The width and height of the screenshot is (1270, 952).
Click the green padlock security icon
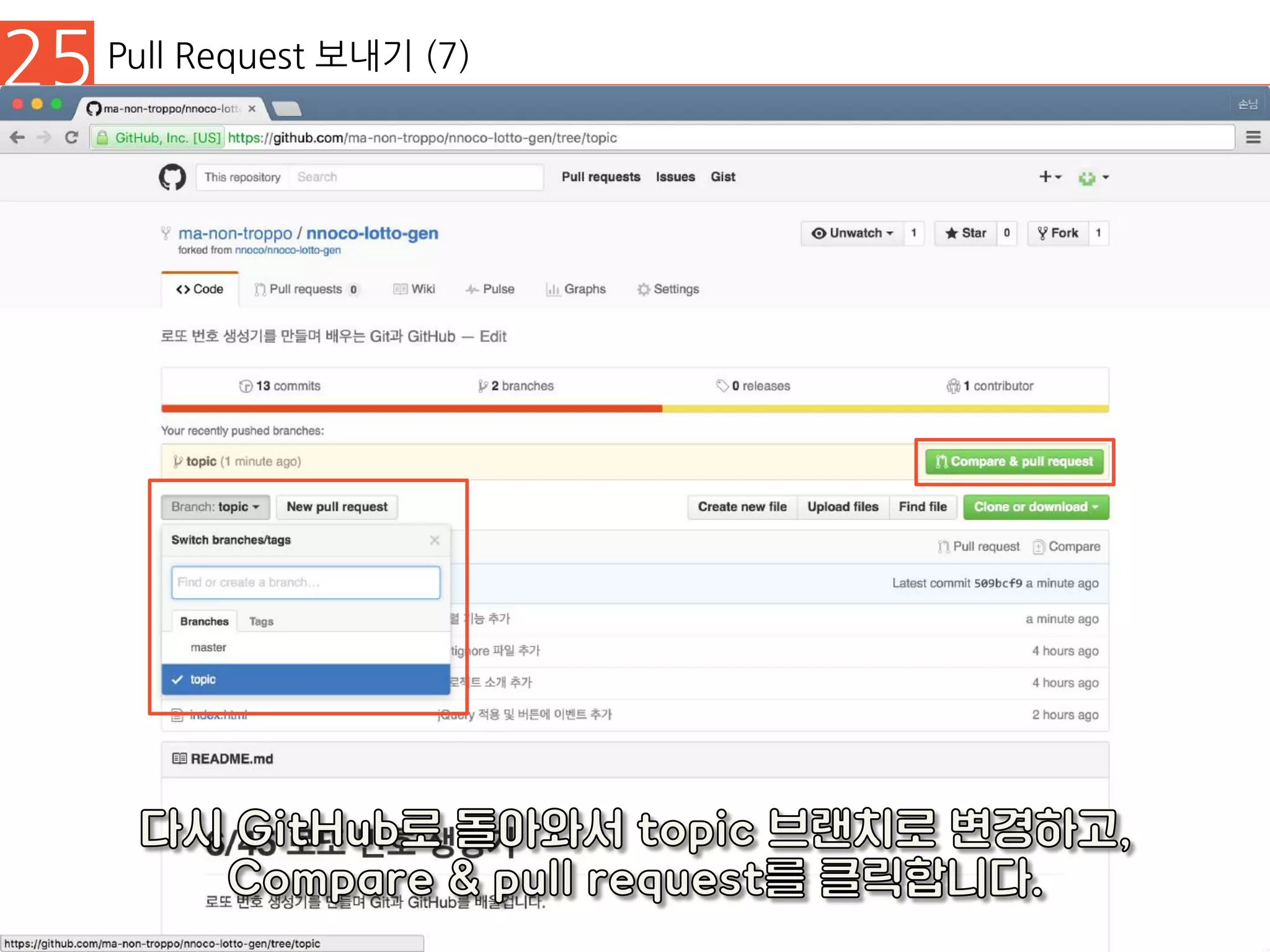102,138
